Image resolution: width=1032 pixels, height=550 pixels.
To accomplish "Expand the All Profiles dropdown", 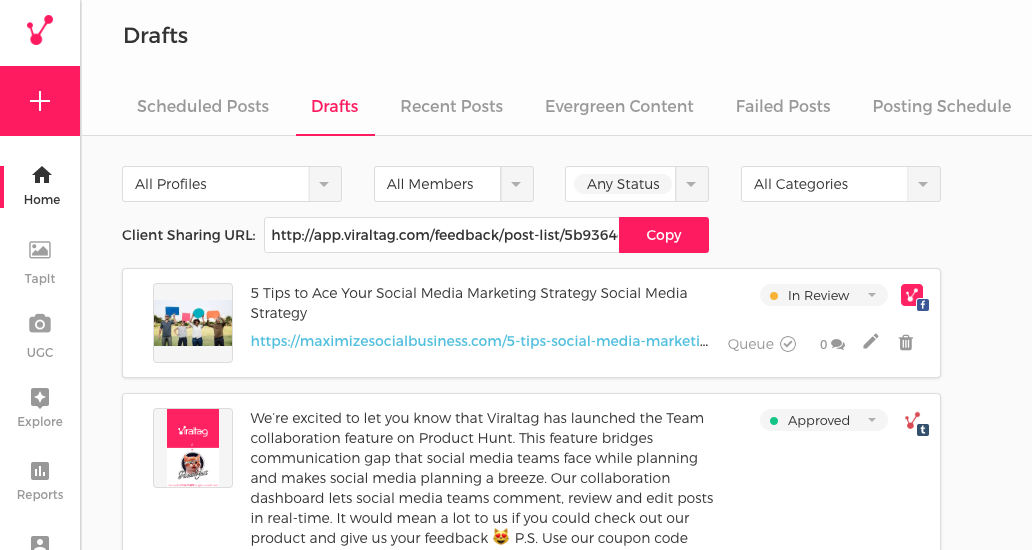I will pyautogui.click(x=232, y=184).
